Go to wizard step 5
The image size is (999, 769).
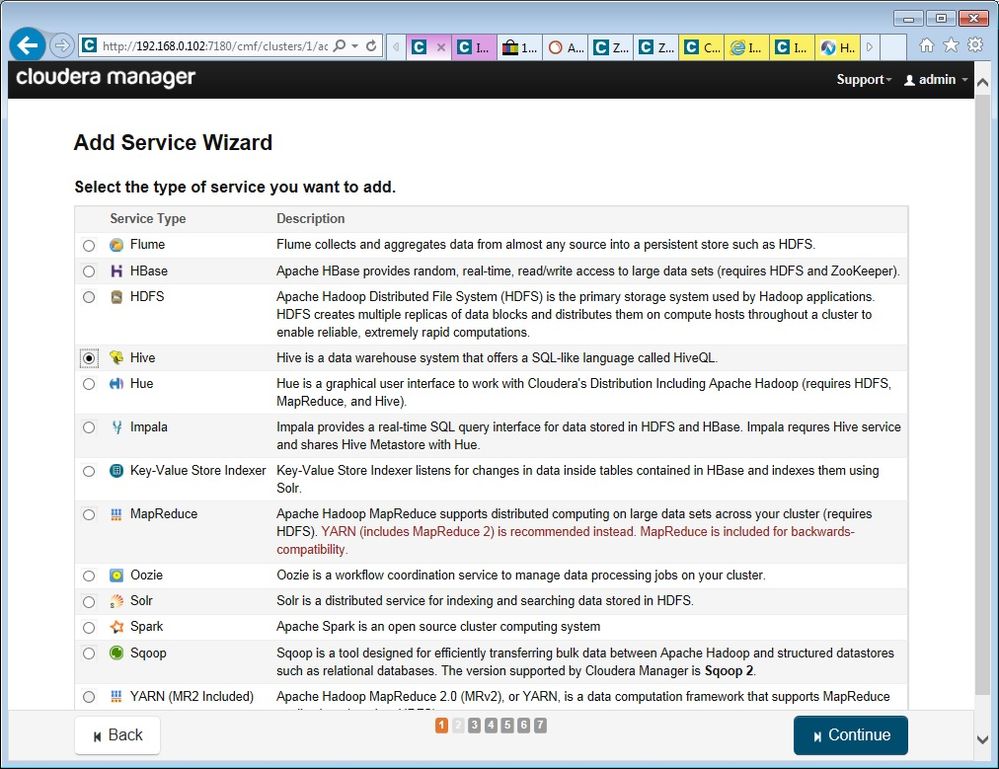(x=507, y=725)
